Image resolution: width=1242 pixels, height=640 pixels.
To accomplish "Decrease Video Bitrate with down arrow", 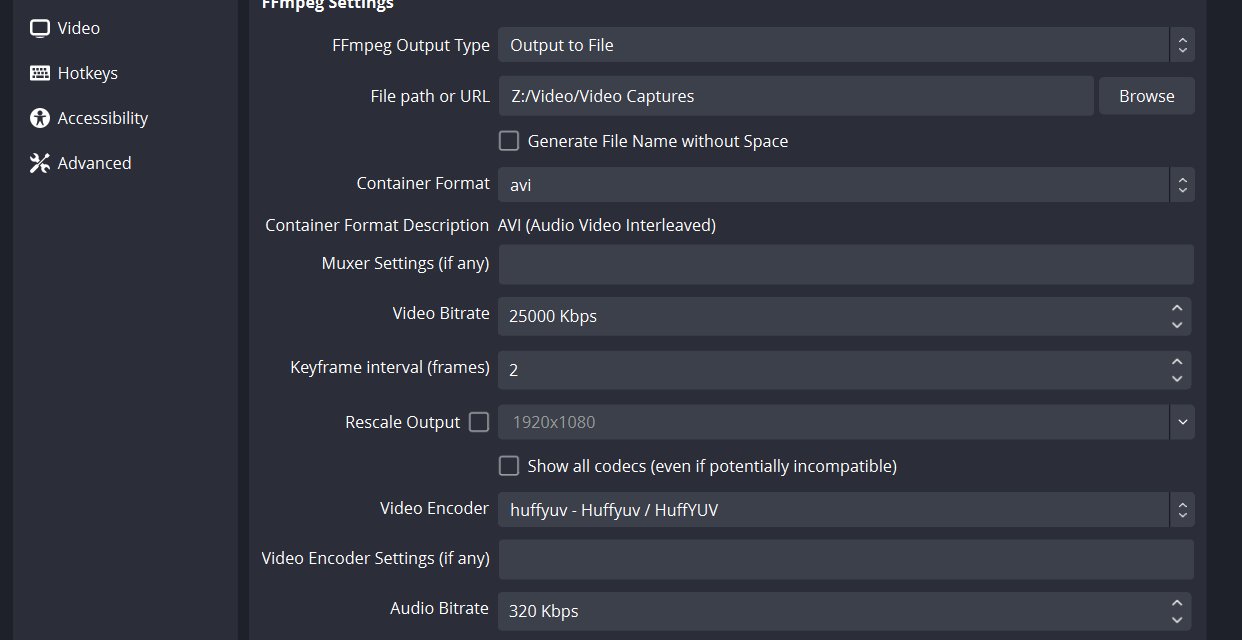I will click(1177, 325).
